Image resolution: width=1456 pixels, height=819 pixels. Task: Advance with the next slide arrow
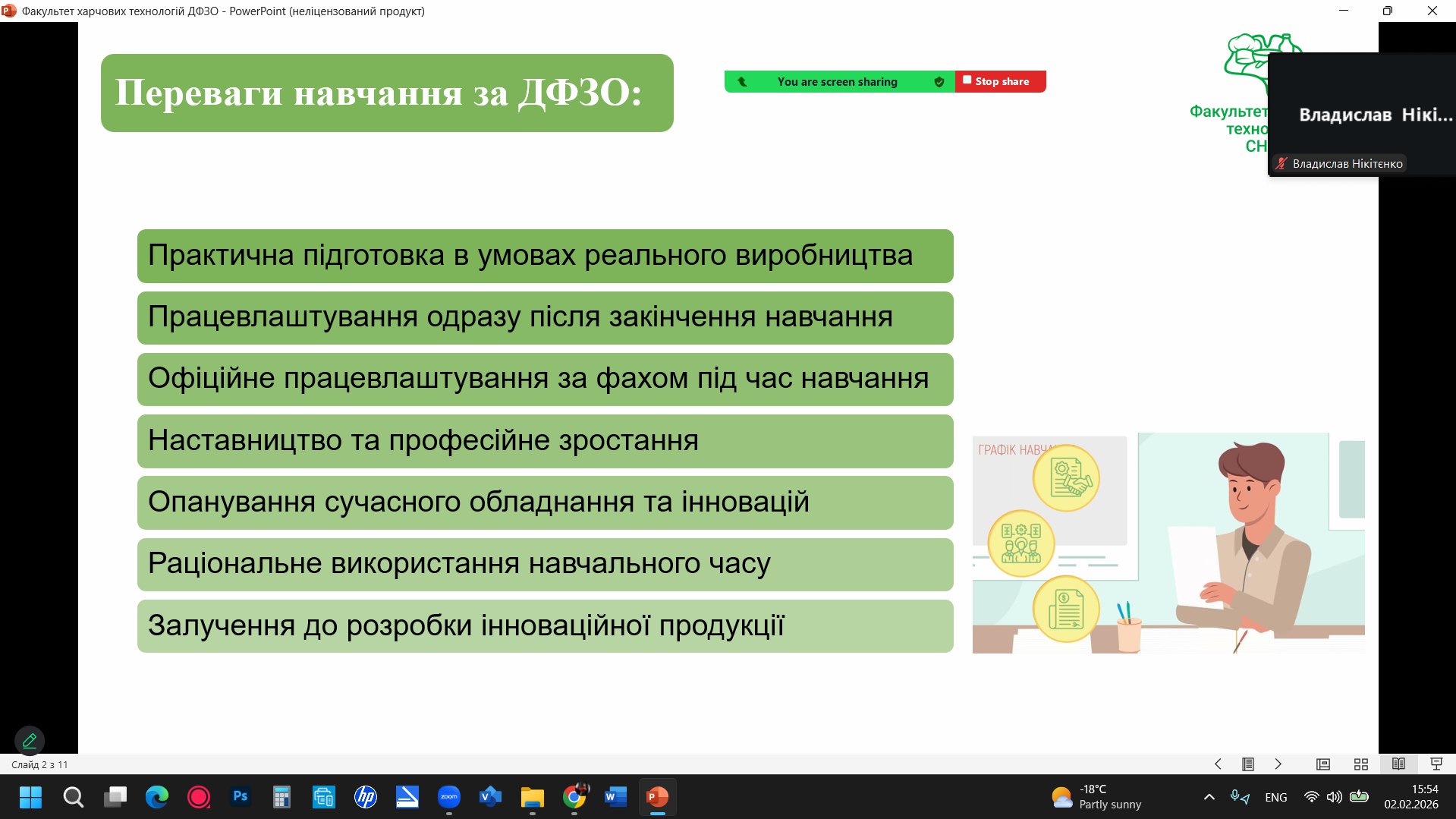1278,764
